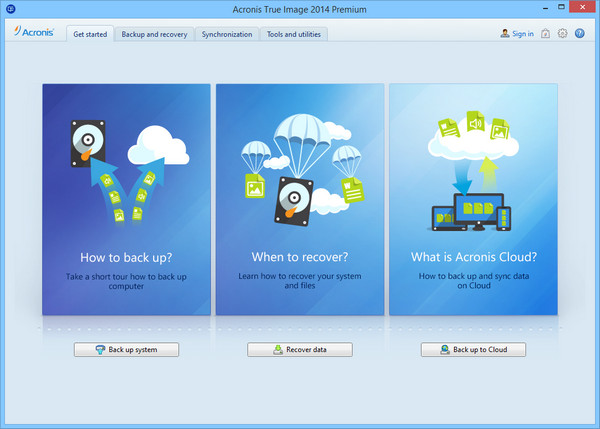
Task: Go to the Synchronization tab
Action: [x=227, y=34]
